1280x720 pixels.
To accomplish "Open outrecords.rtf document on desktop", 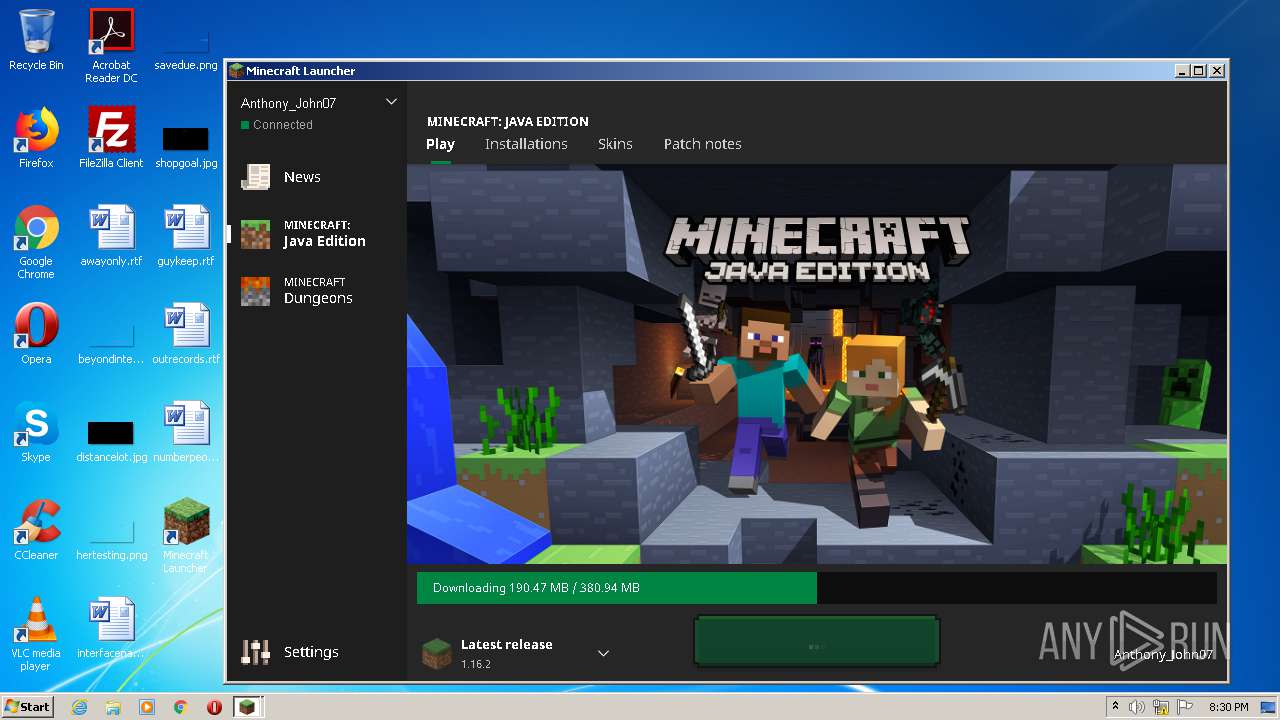I will point(186,334).
